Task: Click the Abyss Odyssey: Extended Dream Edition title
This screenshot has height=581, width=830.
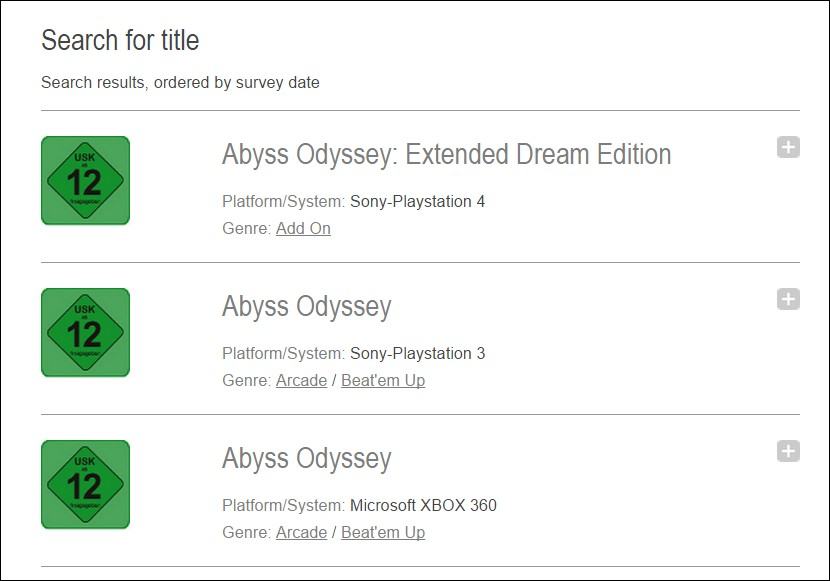Action: 447,155
